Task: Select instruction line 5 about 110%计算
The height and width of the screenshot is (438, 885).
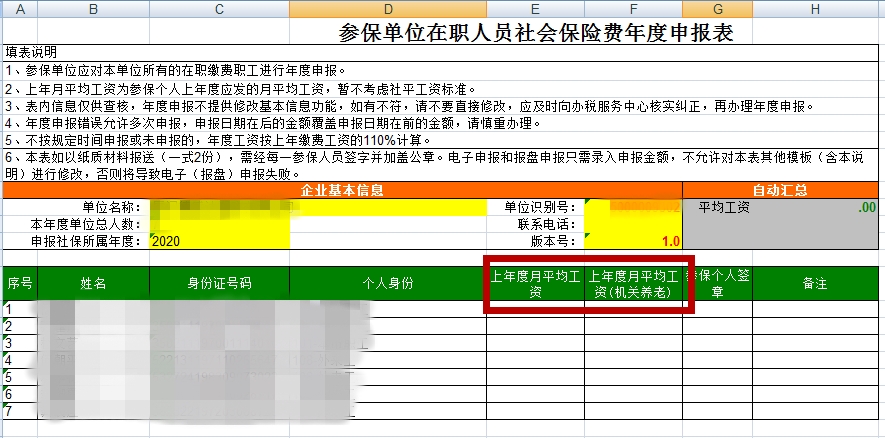Action: pyautogui.click(x=441, y=139)
